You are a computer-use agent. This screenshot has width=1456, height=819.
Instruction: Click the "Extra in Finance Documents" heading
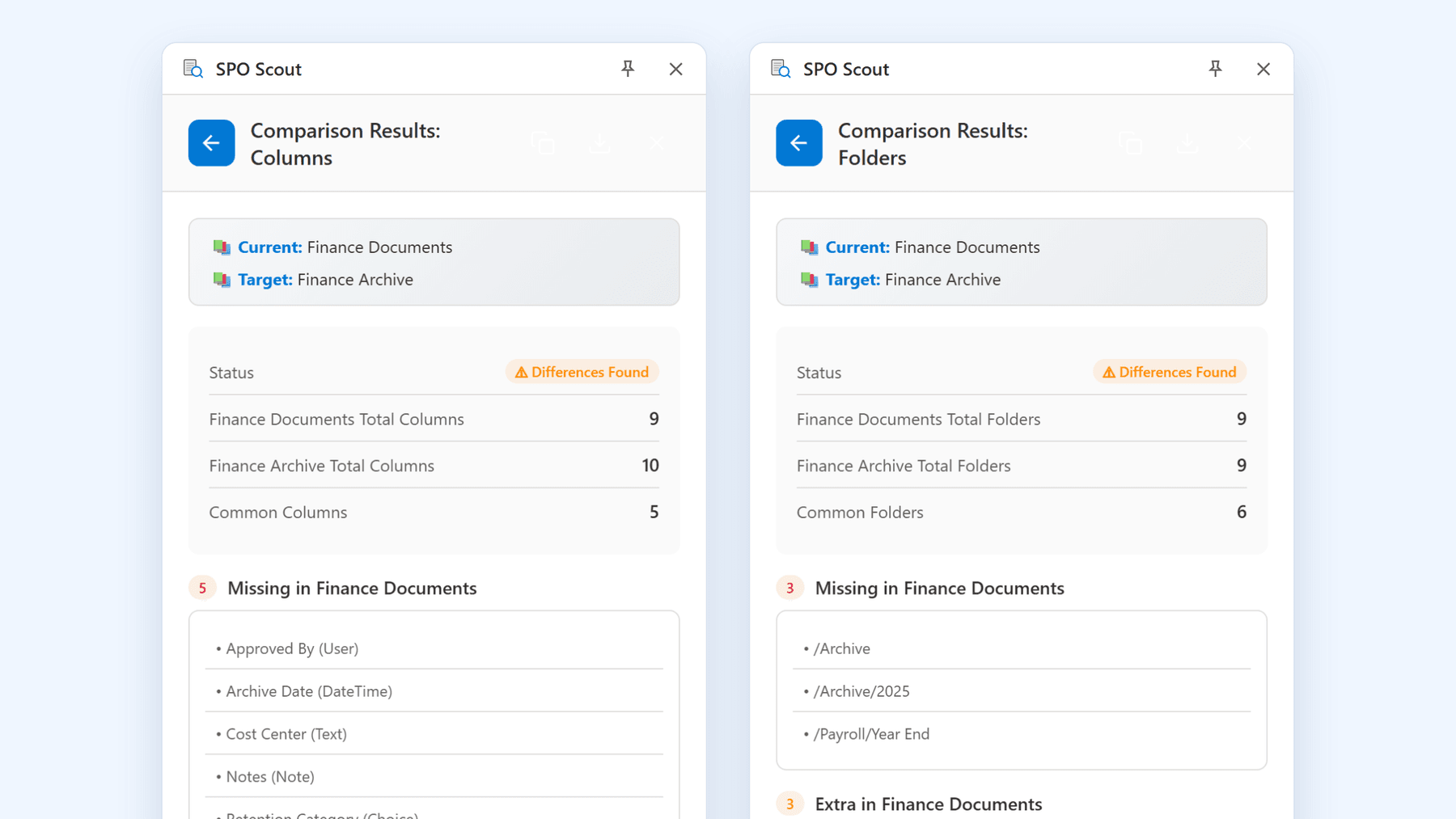point(929,804)
